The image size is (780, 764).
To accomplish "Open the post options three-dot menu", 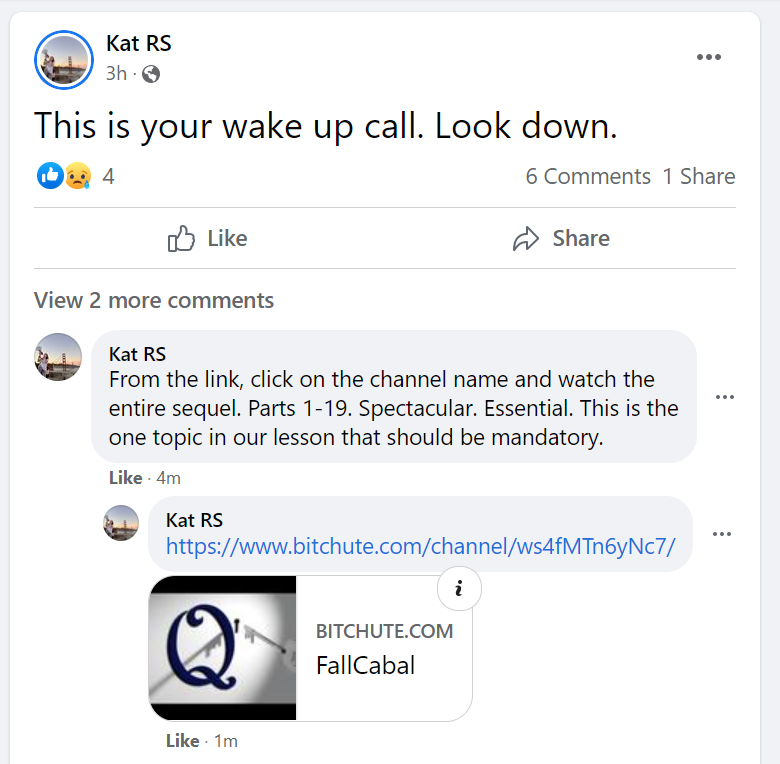I will pos(708,57).
